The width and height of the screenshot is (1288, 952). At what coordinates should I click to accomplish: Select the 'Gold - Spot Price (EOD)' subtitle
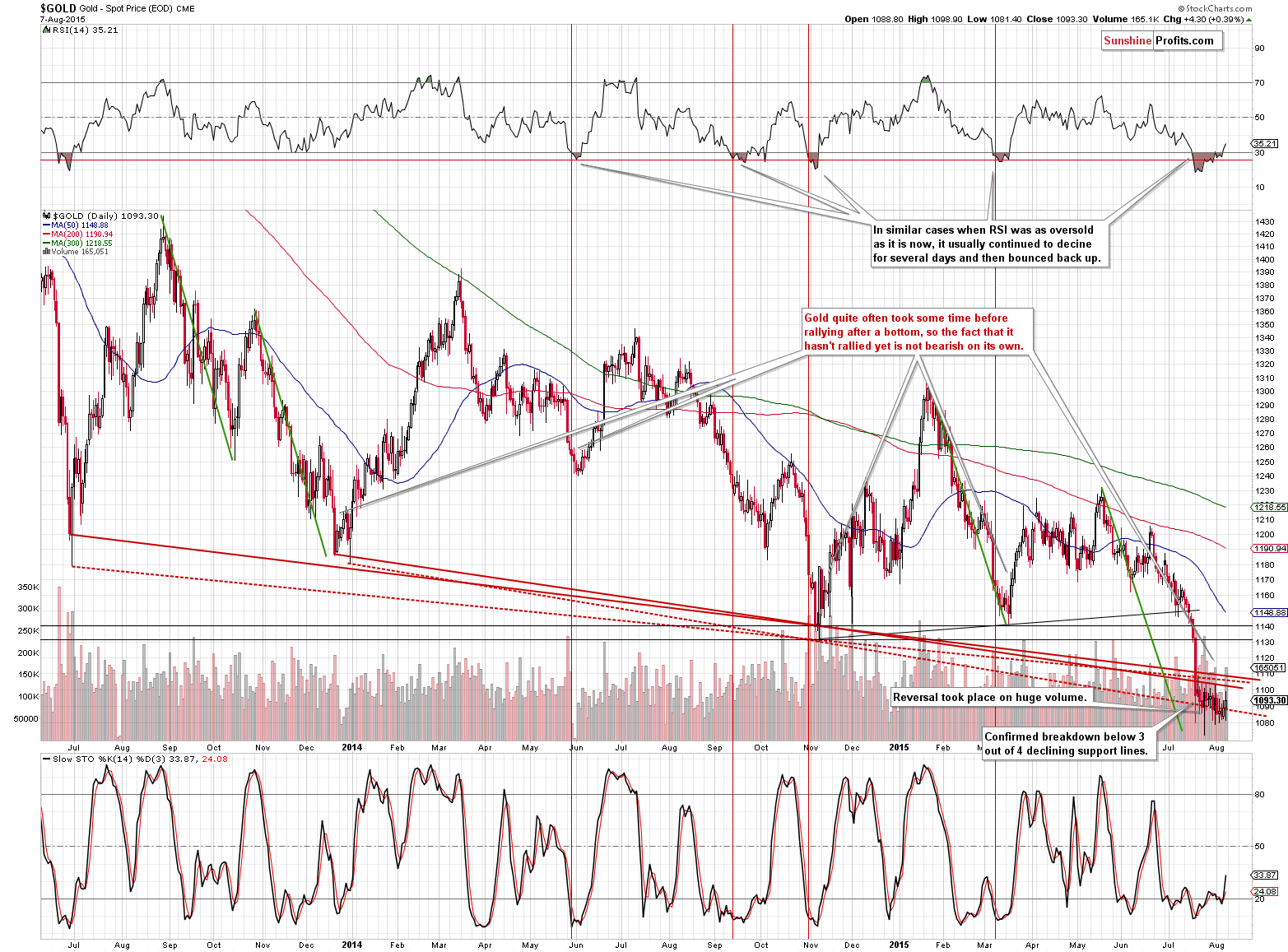point(126,9)
